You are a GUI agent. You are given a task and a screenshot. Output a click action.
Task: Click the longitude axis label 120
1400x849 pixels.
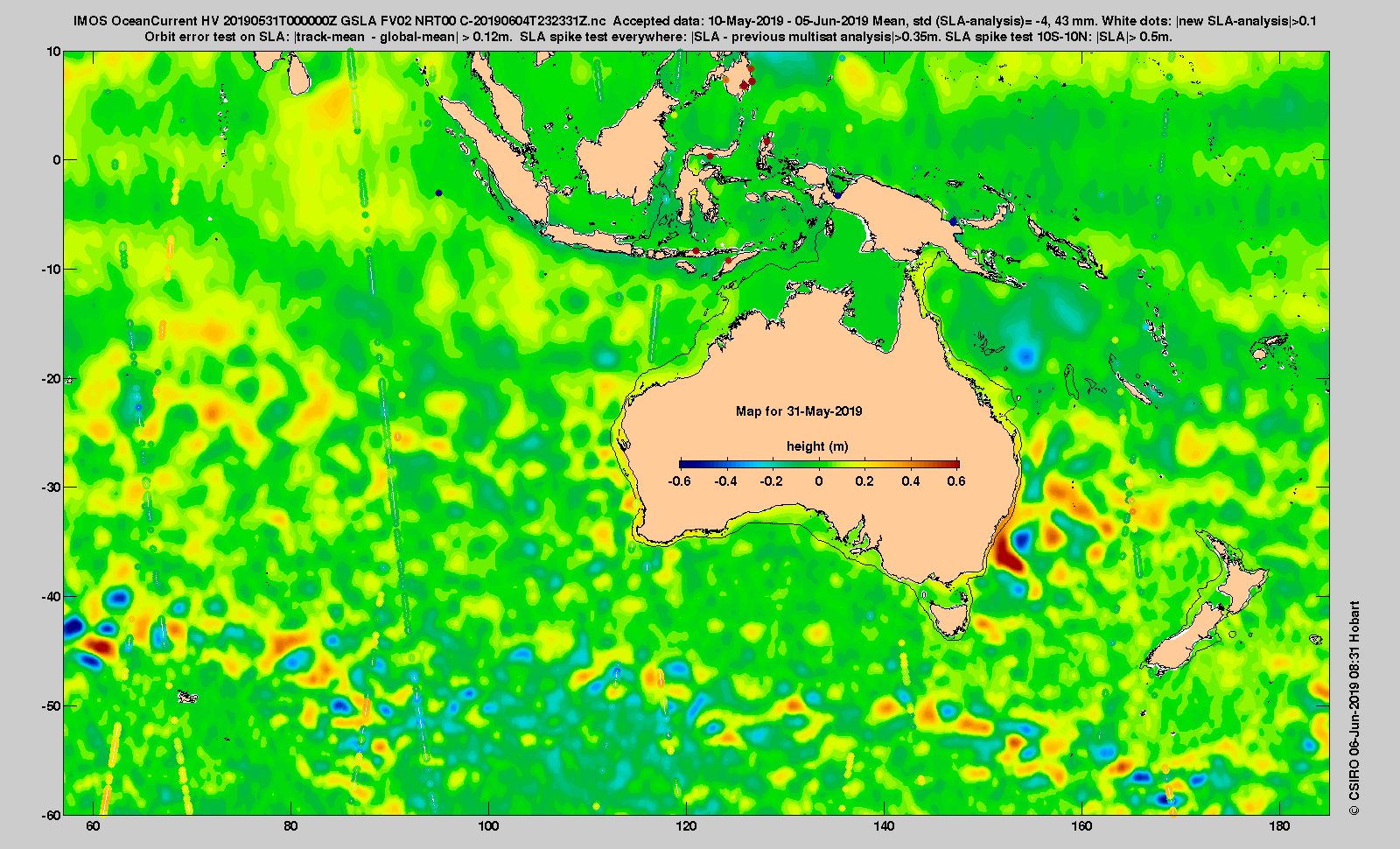pos(687,827)
